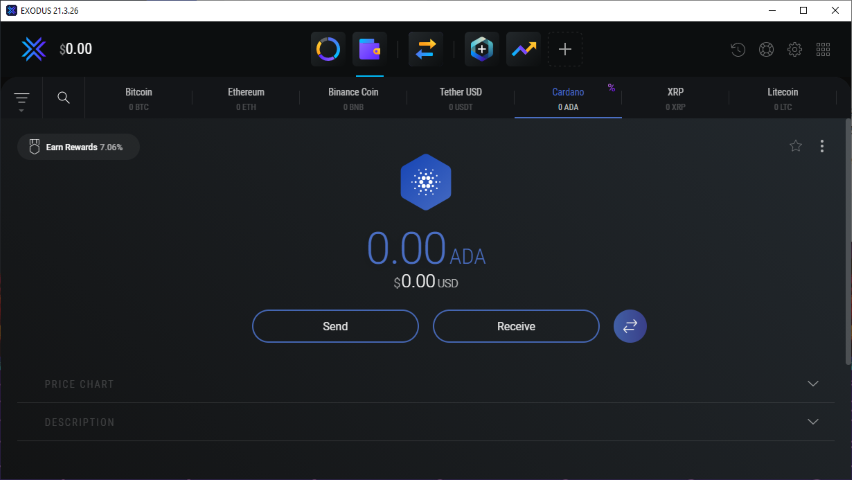This screenshot has height=480, width=852.
Task: Open the Portfolio ring icon
Action: pyautogui.click(x=328, y=48)
